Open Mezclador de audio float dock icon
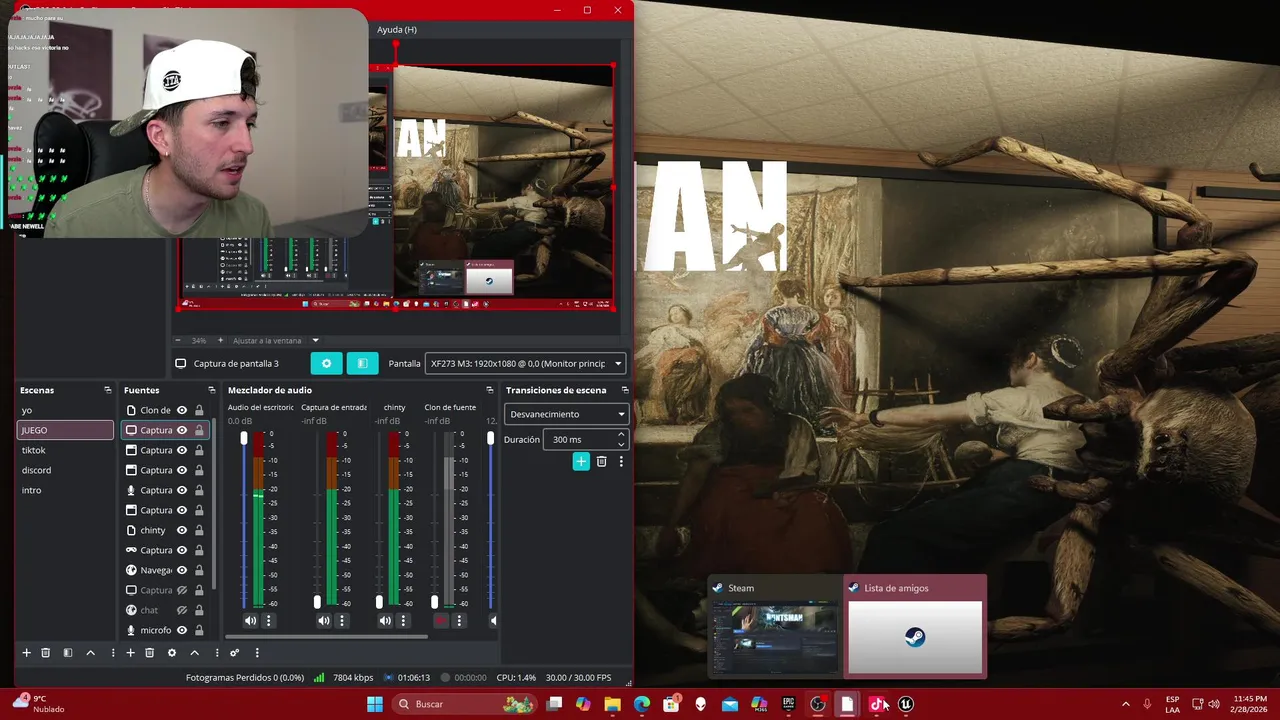The image size is (1280, 720). [x=489, y=390]
